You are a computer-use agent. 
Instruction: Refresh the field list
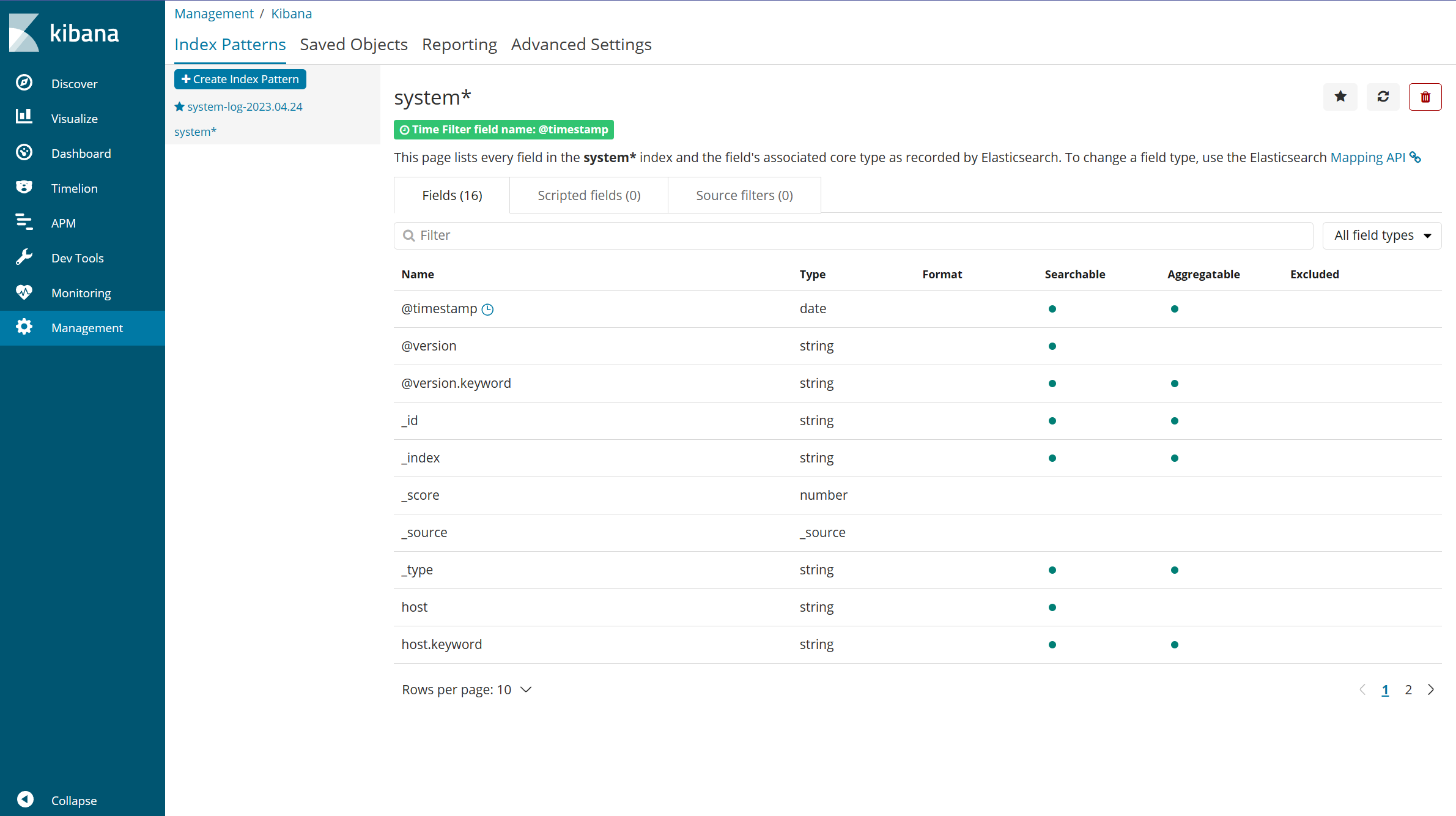pos(1383,97)
